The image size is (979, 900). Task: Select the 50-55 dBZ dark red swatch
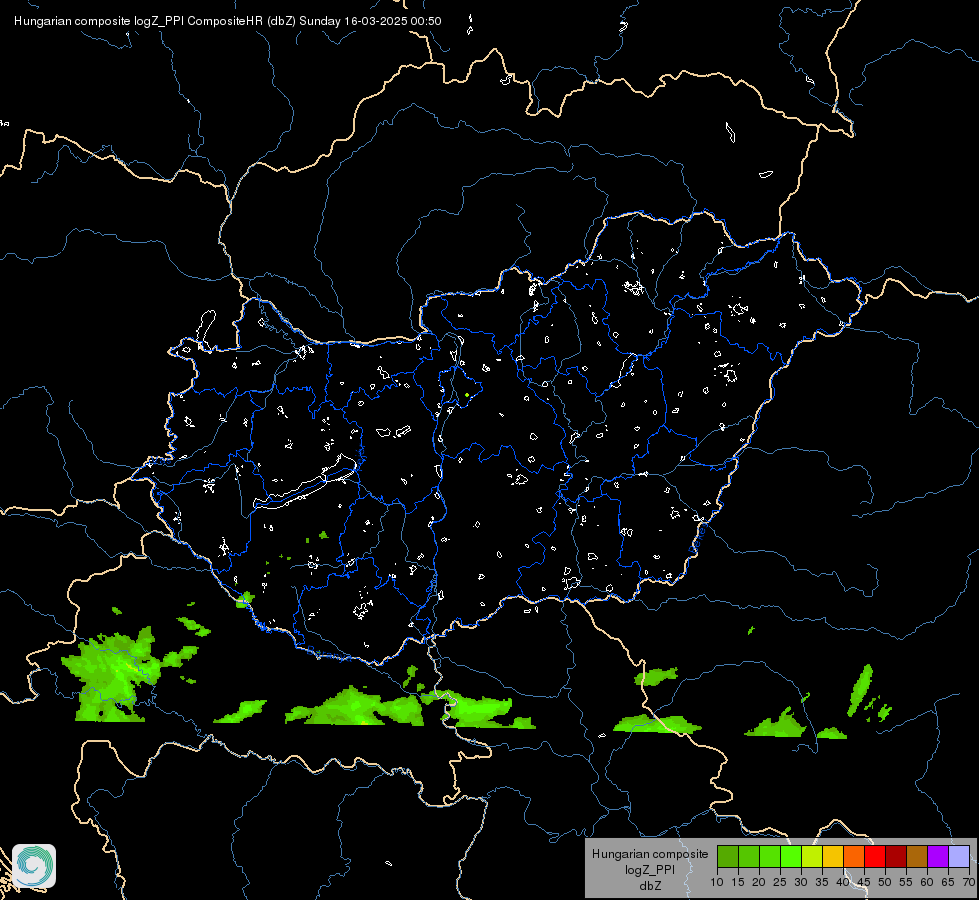(896, 856)
